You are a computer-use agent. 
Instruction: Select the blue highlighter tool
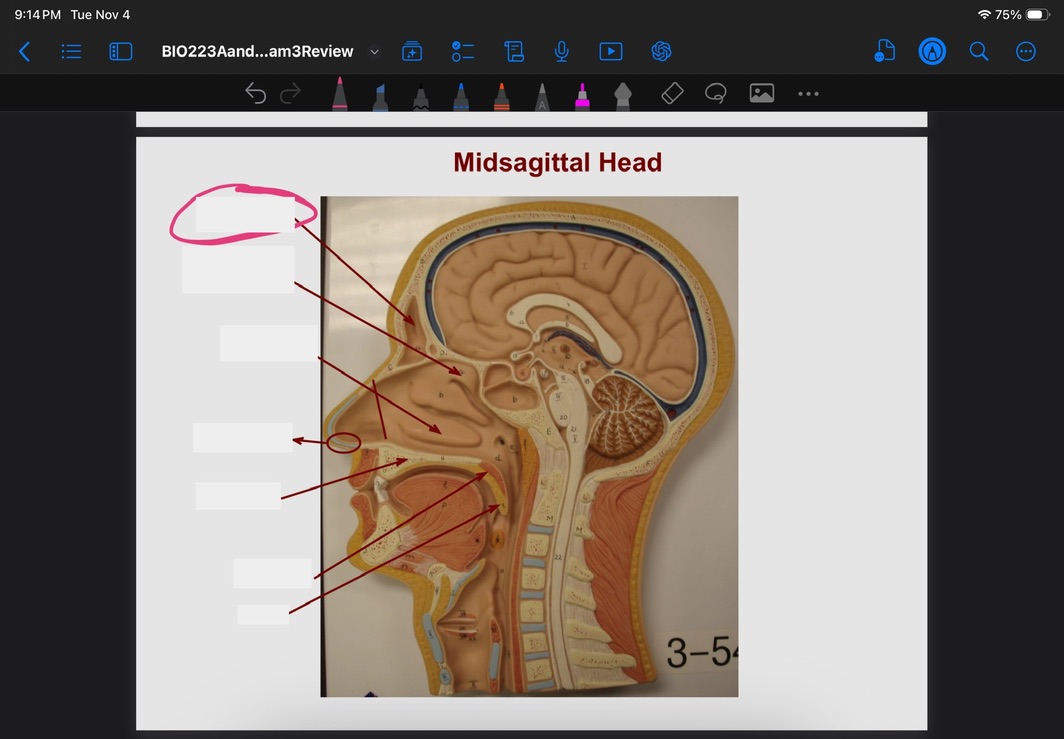point(380,97)
